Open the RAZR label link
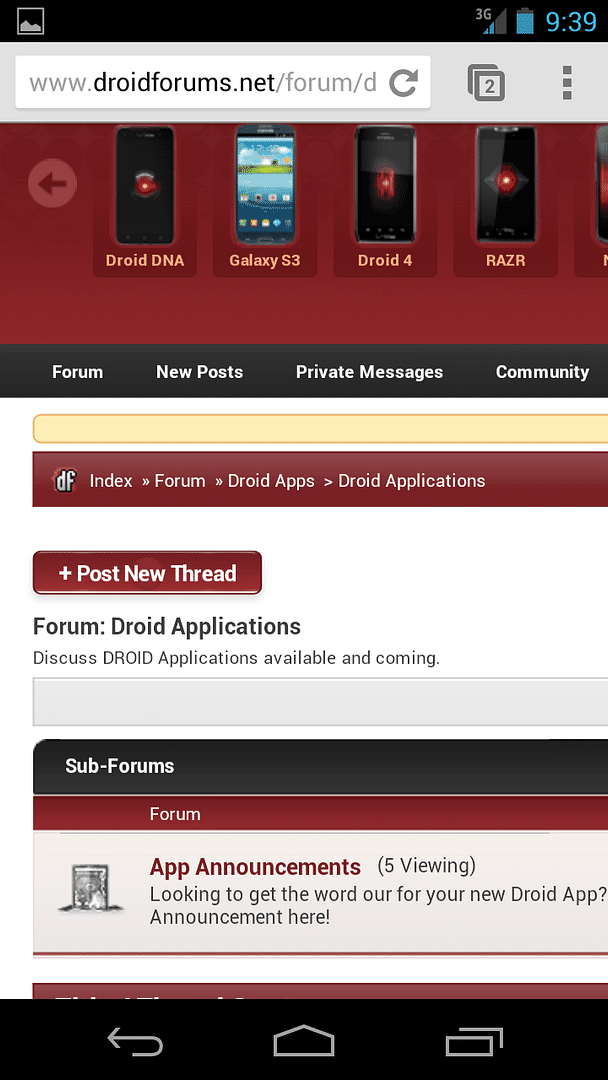This screenshot has height=1080, width=608. [505, 261]
